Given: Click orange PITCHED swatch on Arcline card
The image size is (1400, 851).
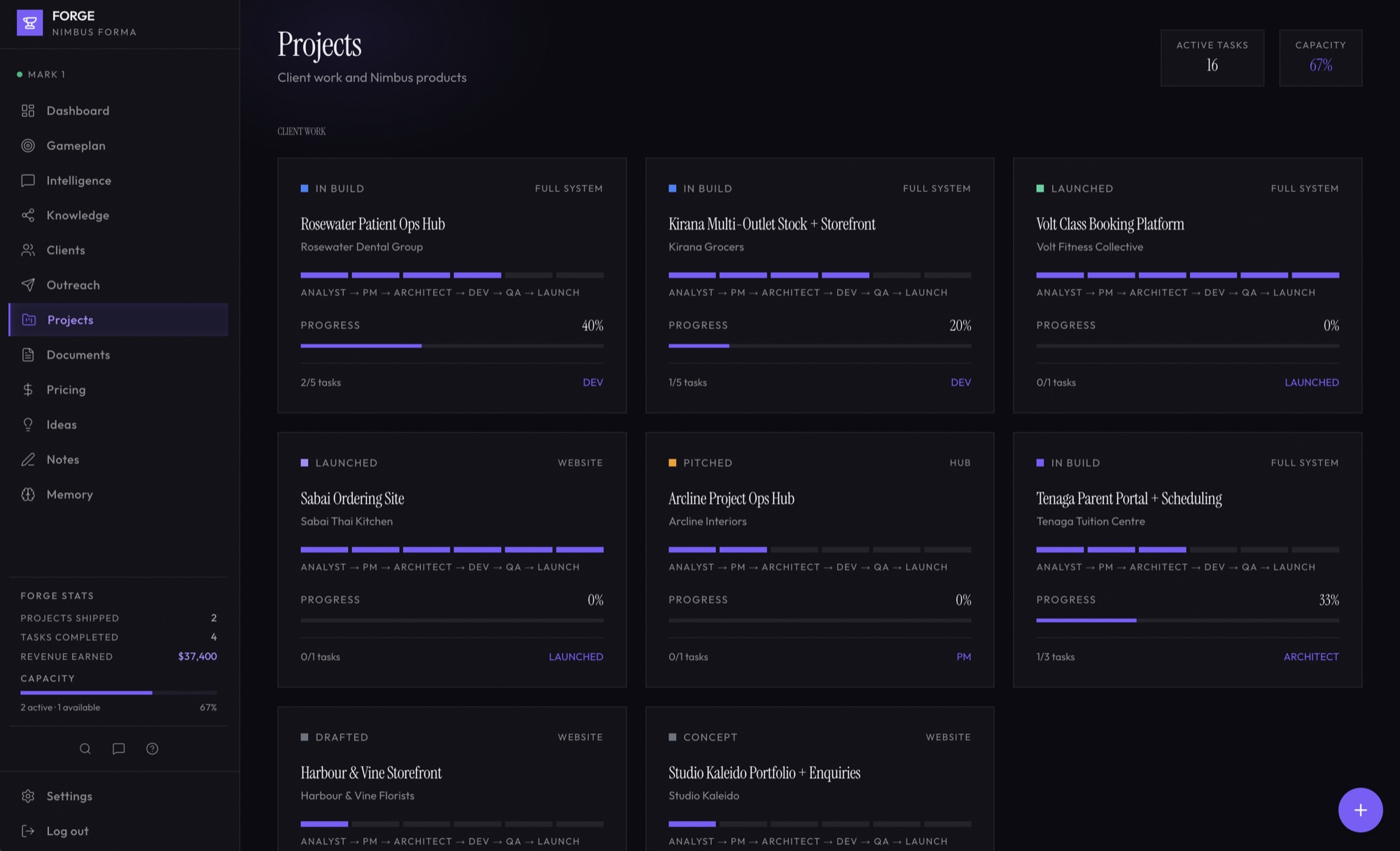Looking at the screenshot, I should [x=672, y=463].
